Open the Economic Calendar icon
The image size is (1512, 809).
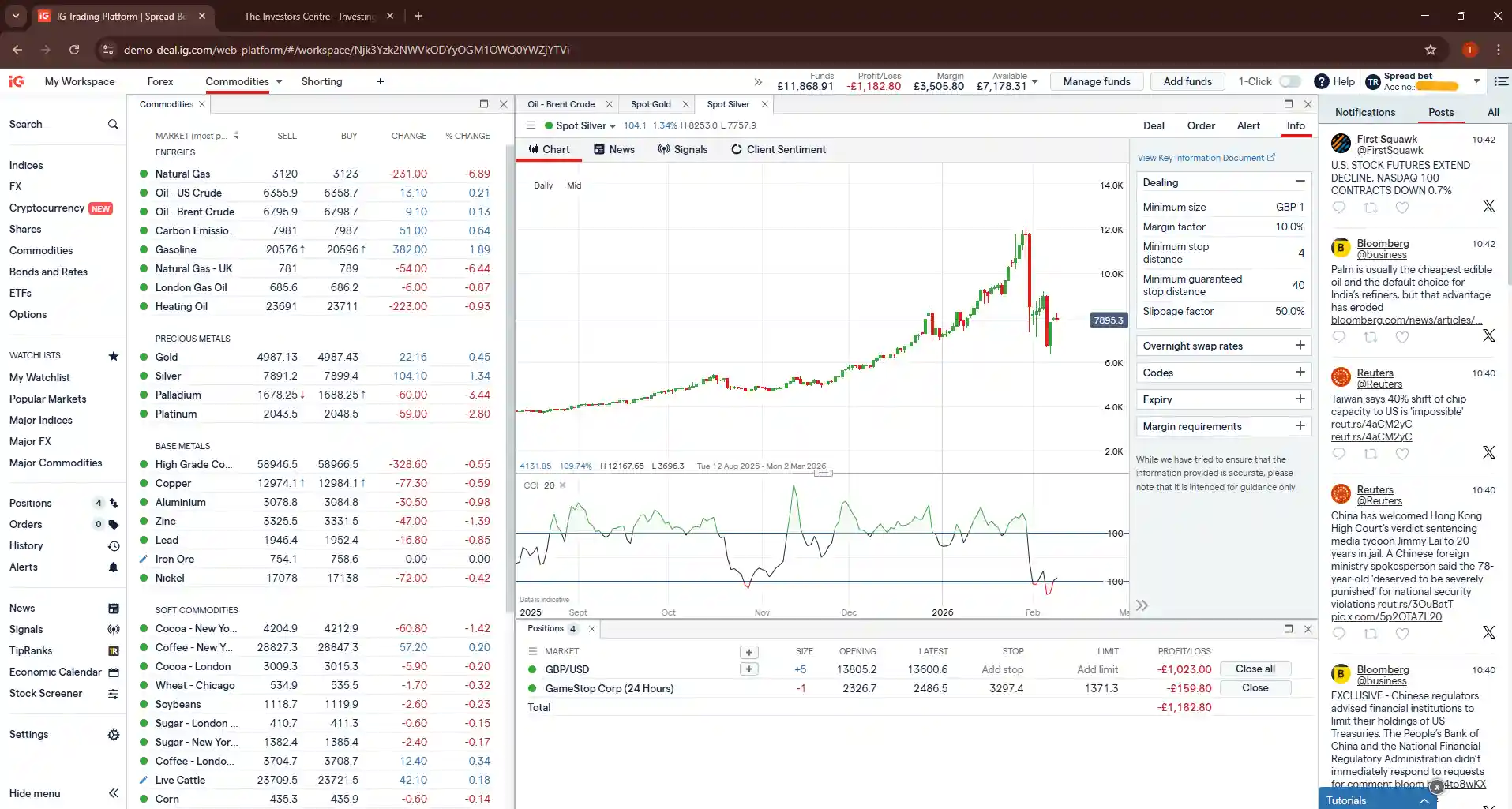(x=113, y=672)
